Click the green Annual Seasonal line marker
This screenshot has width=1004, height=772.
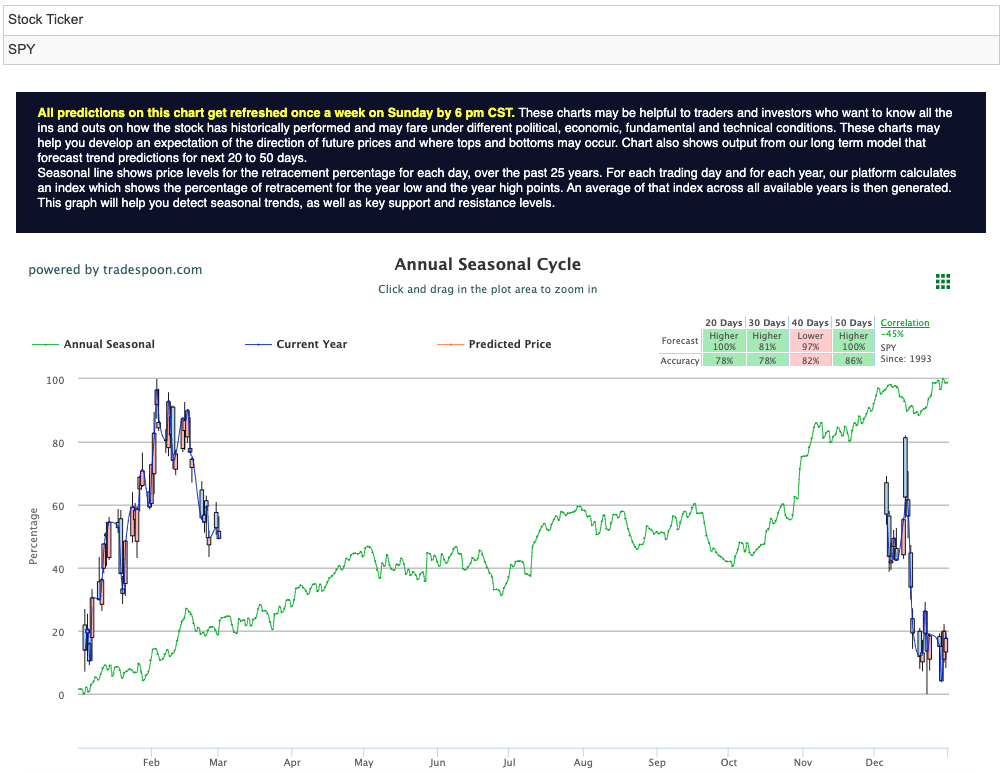coord(45,344)
